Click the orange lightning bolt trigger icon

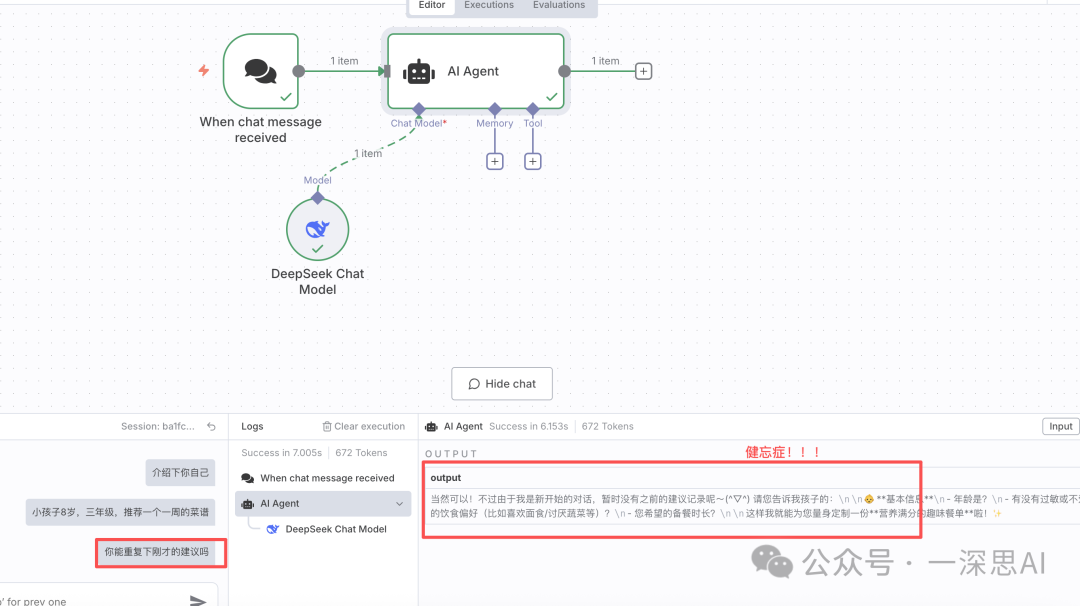204,71
